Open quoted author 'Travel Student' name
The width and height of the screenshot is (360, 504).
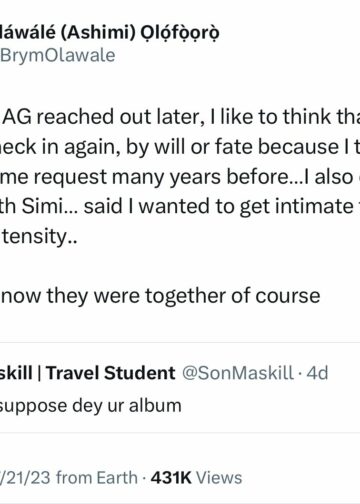point(111,373)
